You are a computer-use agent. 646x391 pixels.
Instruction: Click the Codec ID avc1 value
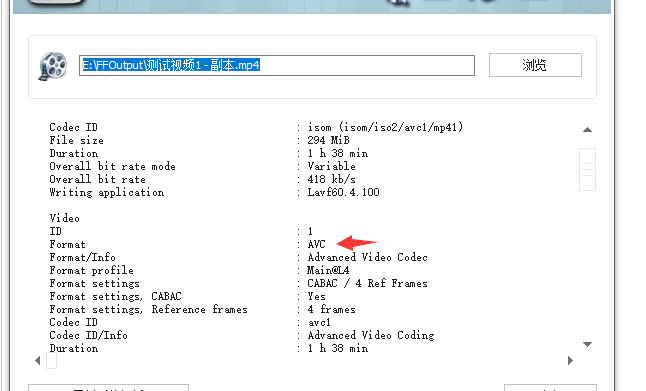[x=319, y=322]
